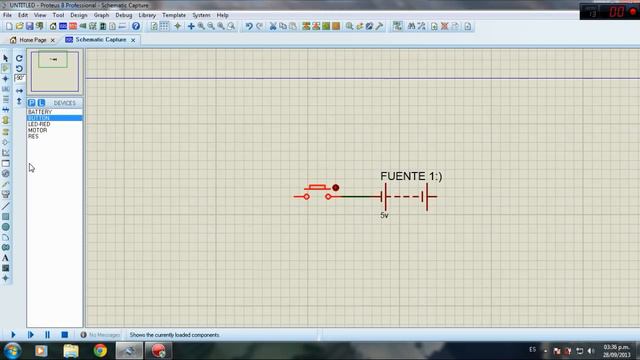
Task: Open the blue Schematic Capture toolbar icon
Action: tap(63, 26)
